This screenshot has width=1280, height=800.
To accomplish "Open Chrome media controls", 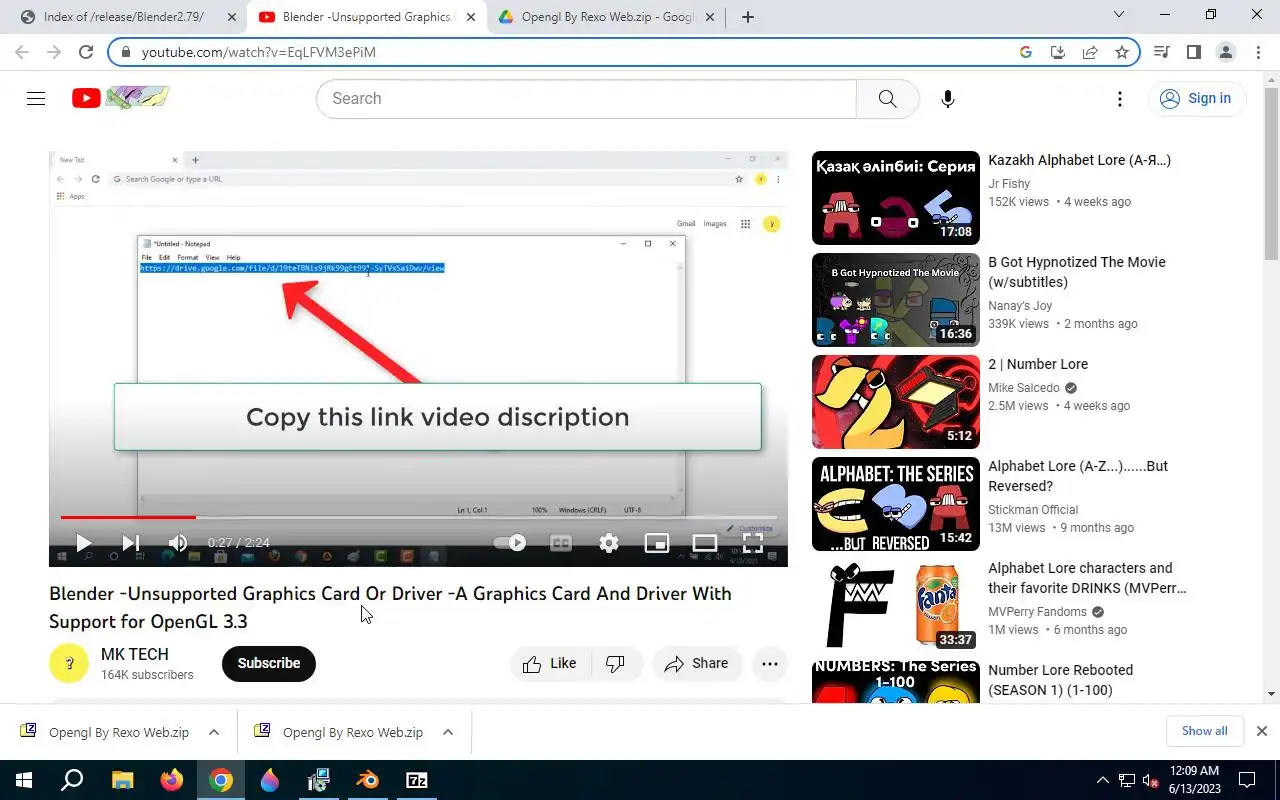I will pos(1161,52).
